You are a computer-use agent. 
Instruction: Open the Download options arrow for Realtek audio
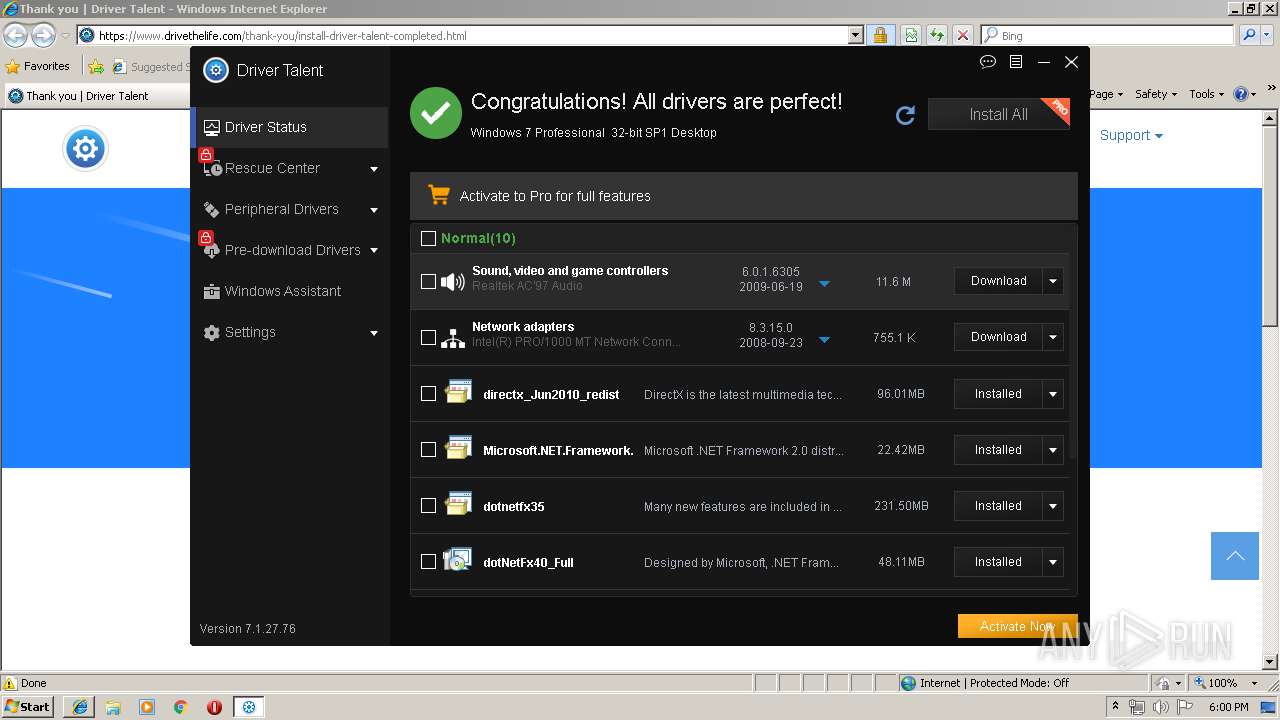(1052, 281)
